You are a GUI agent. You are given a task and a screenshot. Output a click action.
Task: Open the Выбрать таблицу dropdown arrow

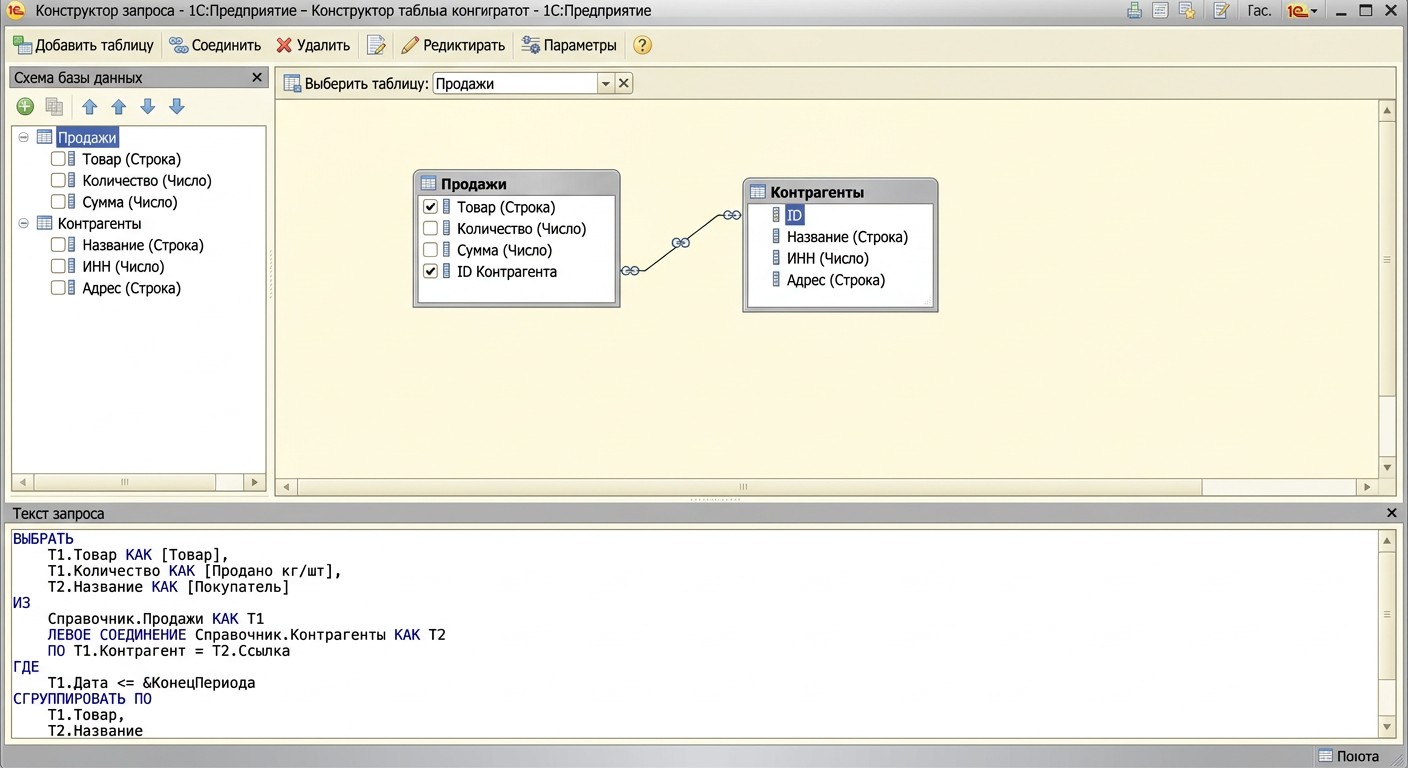click(605, 84)
